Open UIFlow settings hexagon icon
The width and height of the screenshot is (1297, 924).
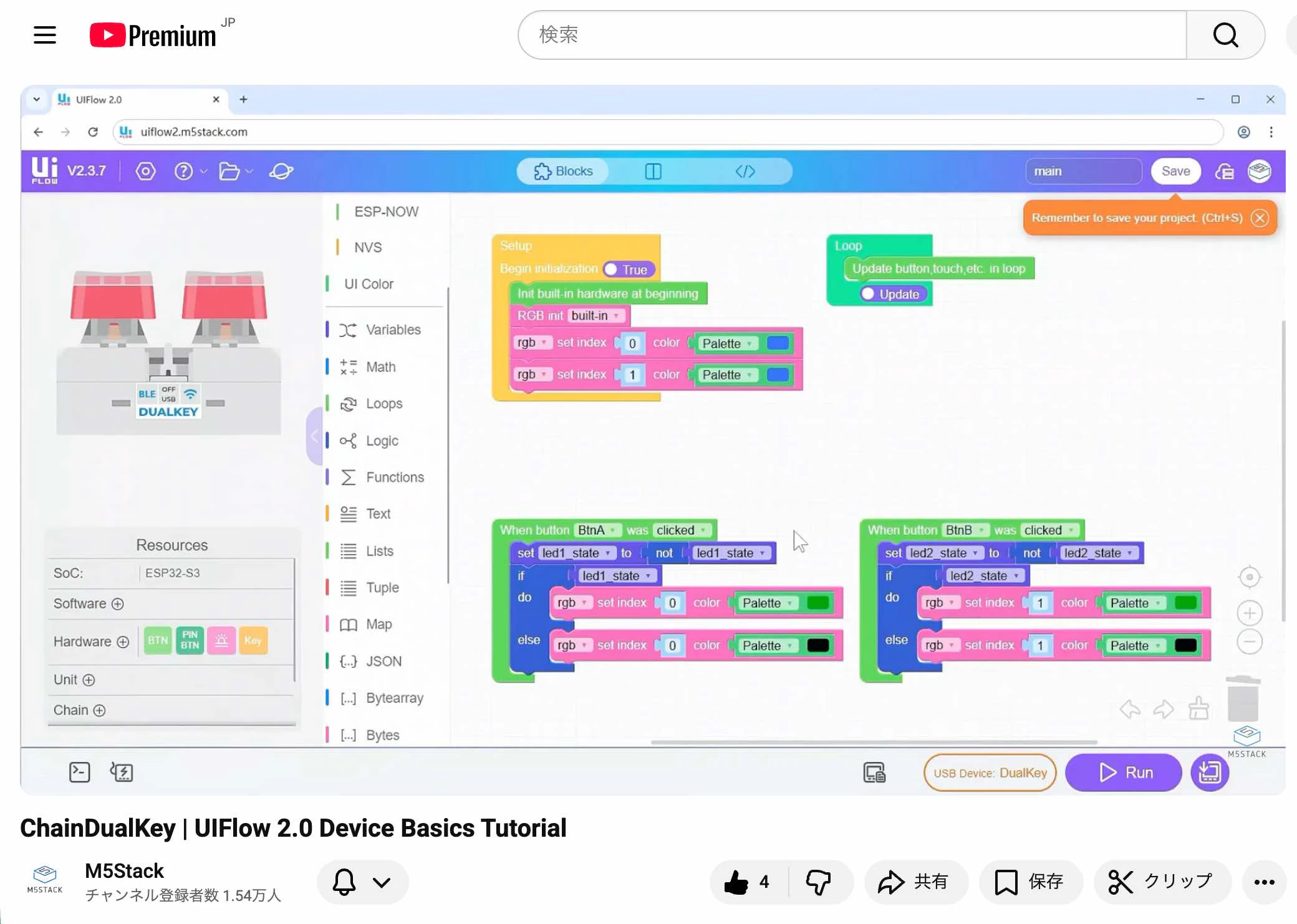(145, 171)
